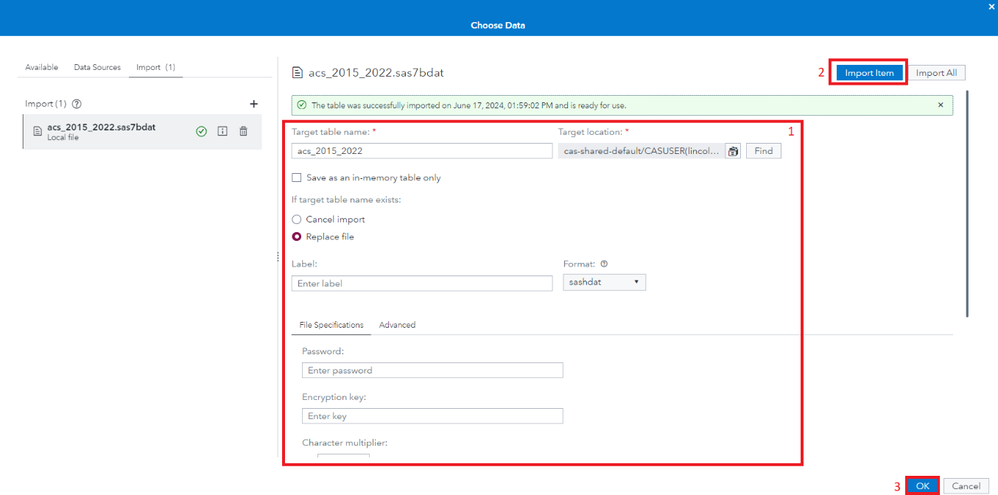Select the Cancel import radio option
The image size is (998, 495).
point(296,219)
